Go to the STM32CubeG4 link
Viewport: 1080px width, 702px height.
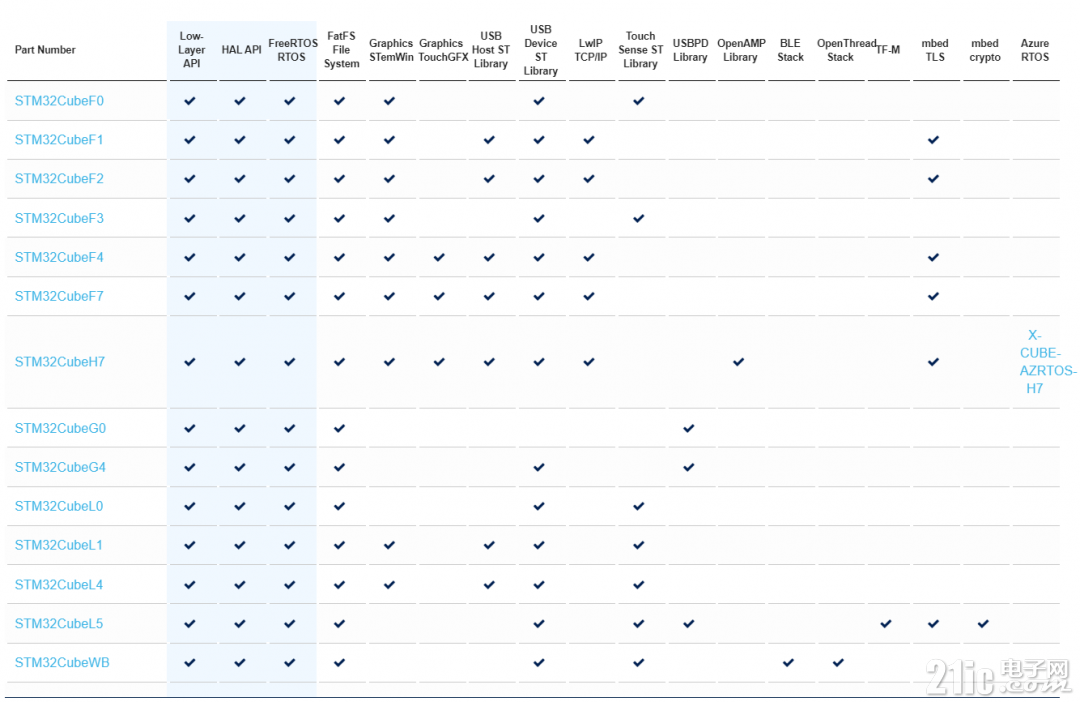(x=61, y=467)
